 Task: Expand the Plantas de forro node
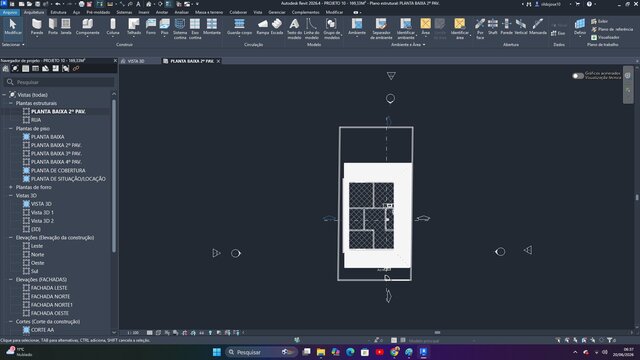tap(11, 187)
